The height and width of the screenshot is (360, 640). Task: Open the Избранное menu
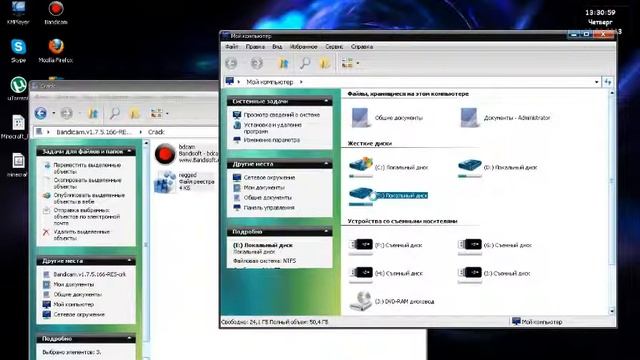pos(303,47)
